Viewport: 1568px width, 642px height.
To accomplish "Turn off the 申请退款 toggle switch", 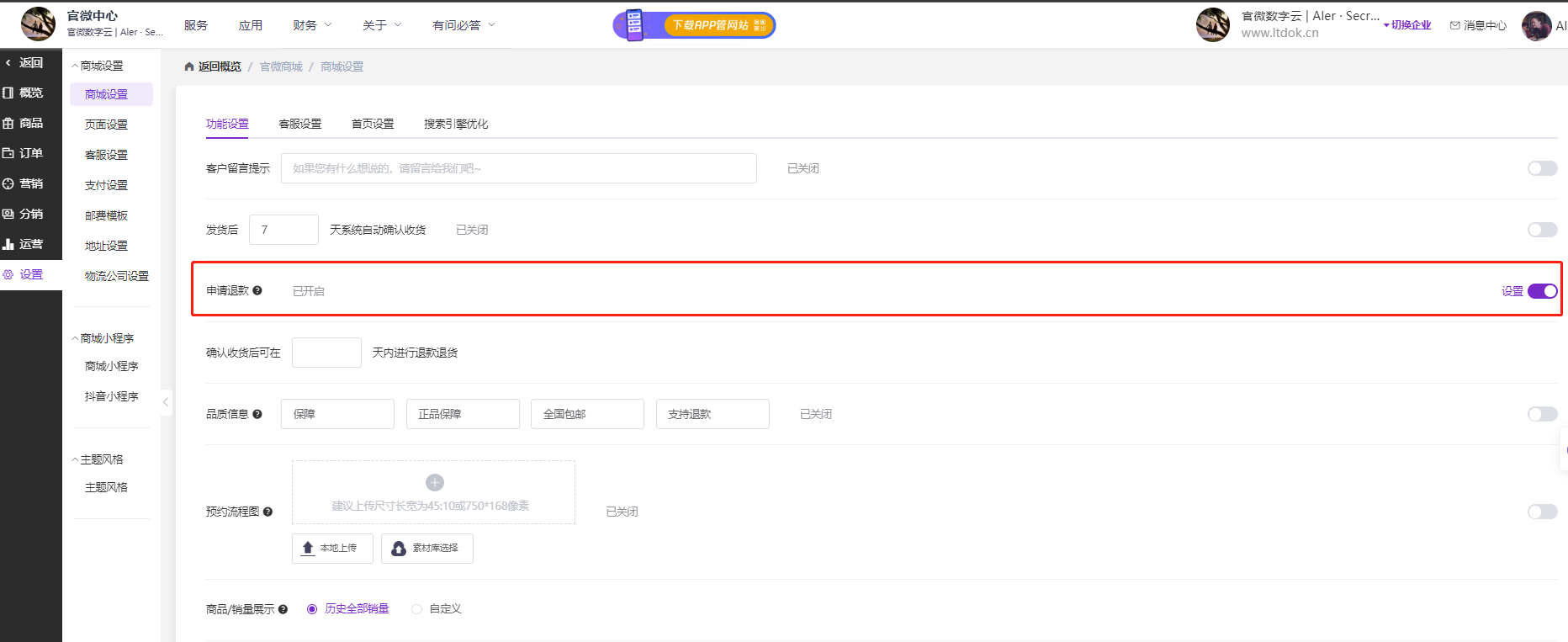I will 1542,291.
